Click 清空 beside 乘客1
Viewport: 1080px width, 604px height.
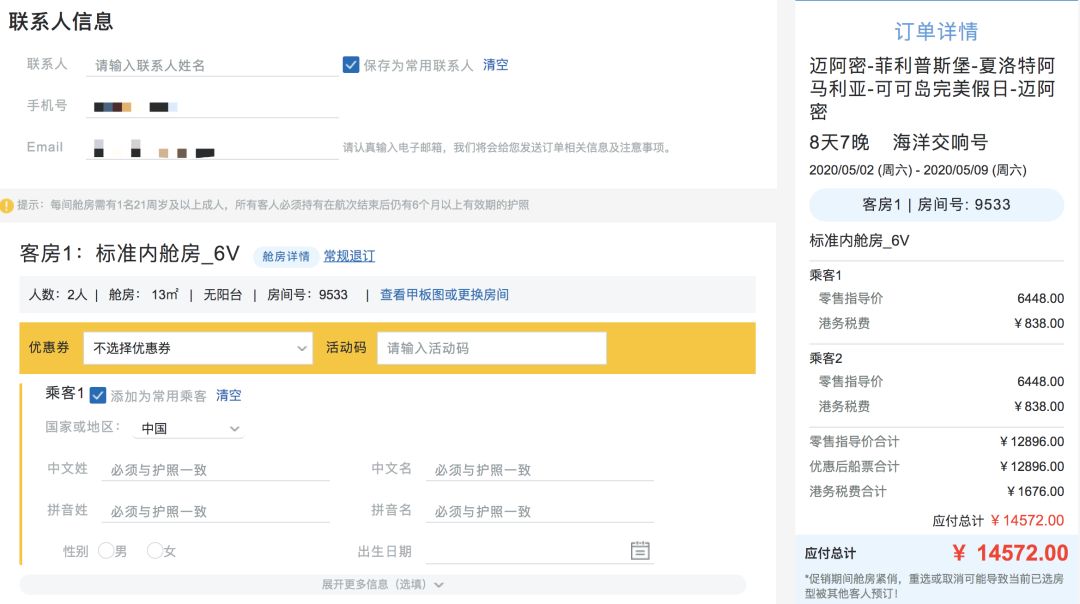point(229,395)
